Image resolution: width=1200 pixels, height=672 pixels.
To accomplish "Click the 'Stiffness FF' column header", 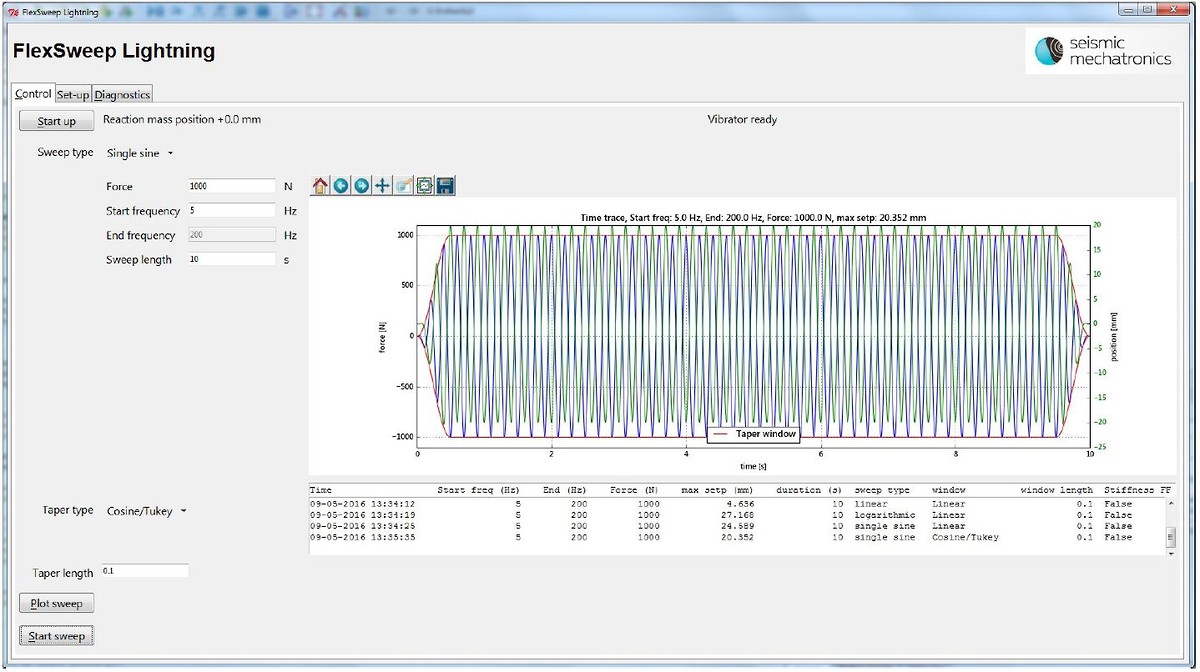I will pos(1138,491).
